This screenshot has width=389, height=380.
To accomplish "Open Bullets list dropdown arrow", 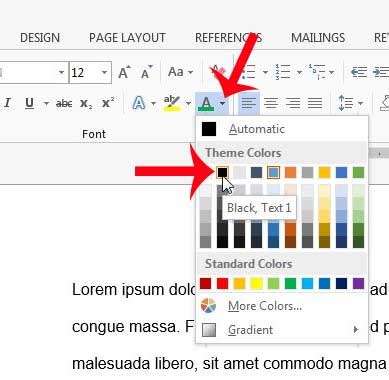I will tap(265, 72).
